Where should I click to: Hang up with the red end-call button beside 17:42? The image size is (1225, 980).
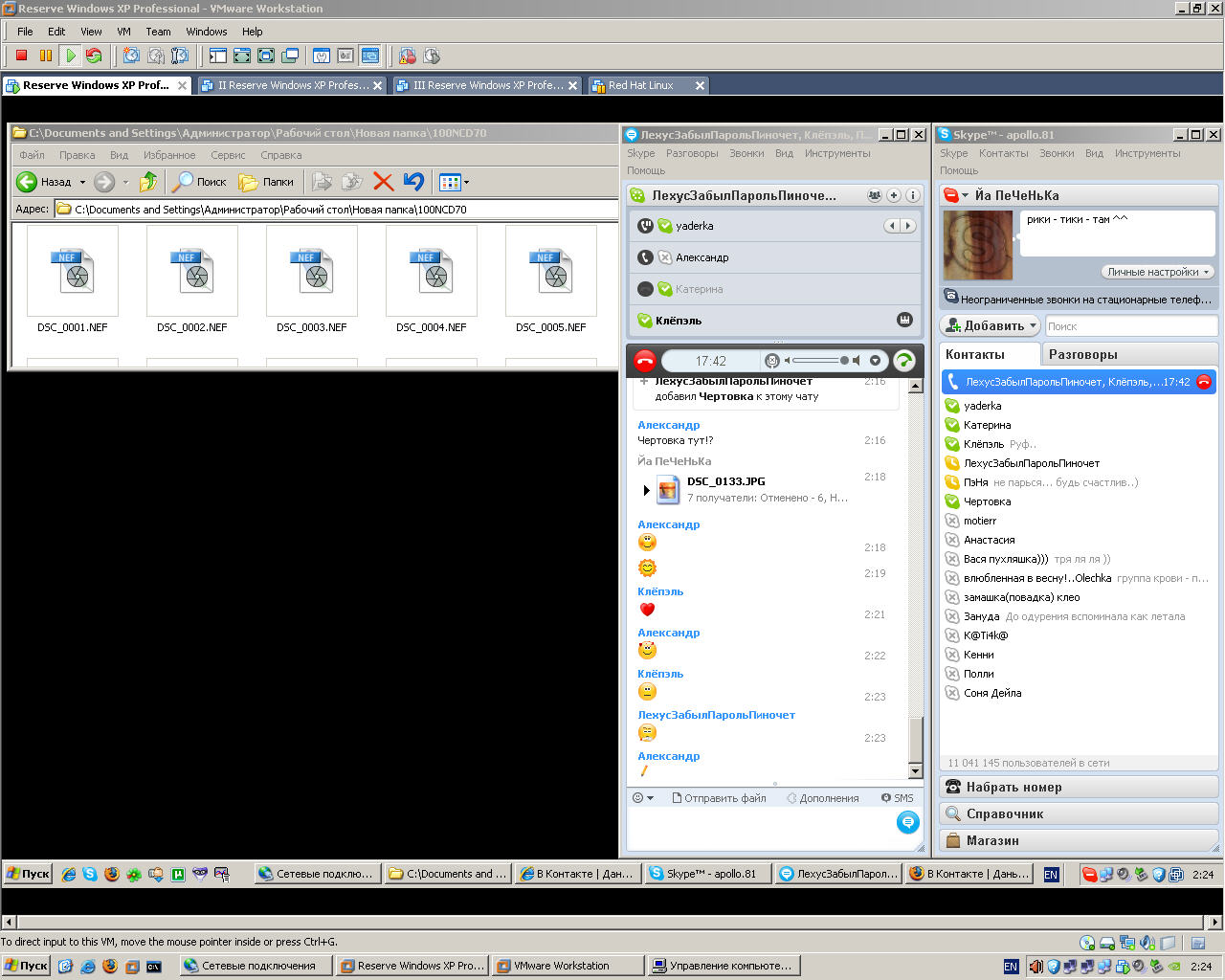(644, 361)
